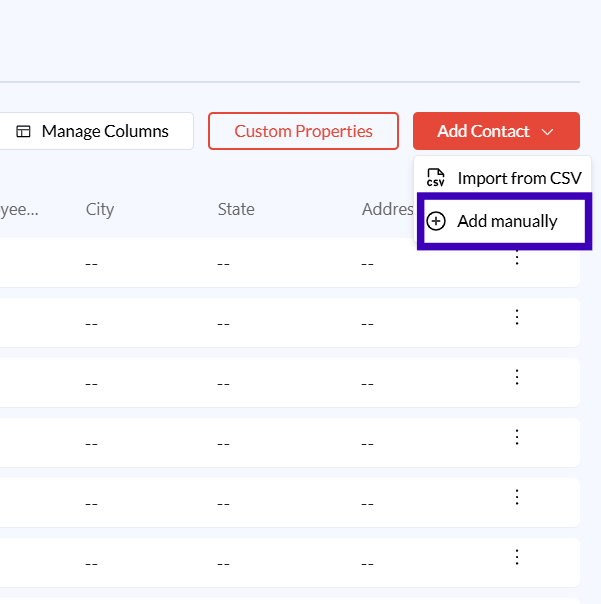Click the State column header
Screen dimensions: 601x604
pyautogui.click(x=236, y=209)
